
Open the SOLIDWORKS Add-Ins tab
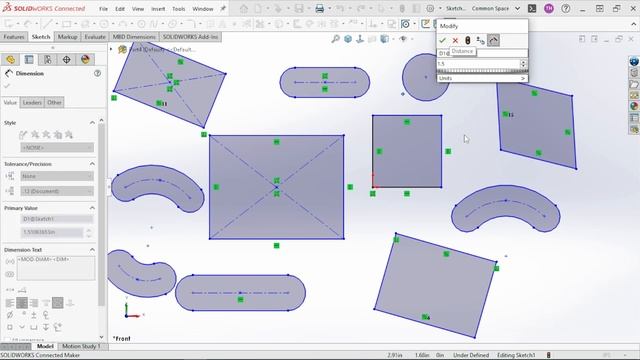[x=190, y=37]
